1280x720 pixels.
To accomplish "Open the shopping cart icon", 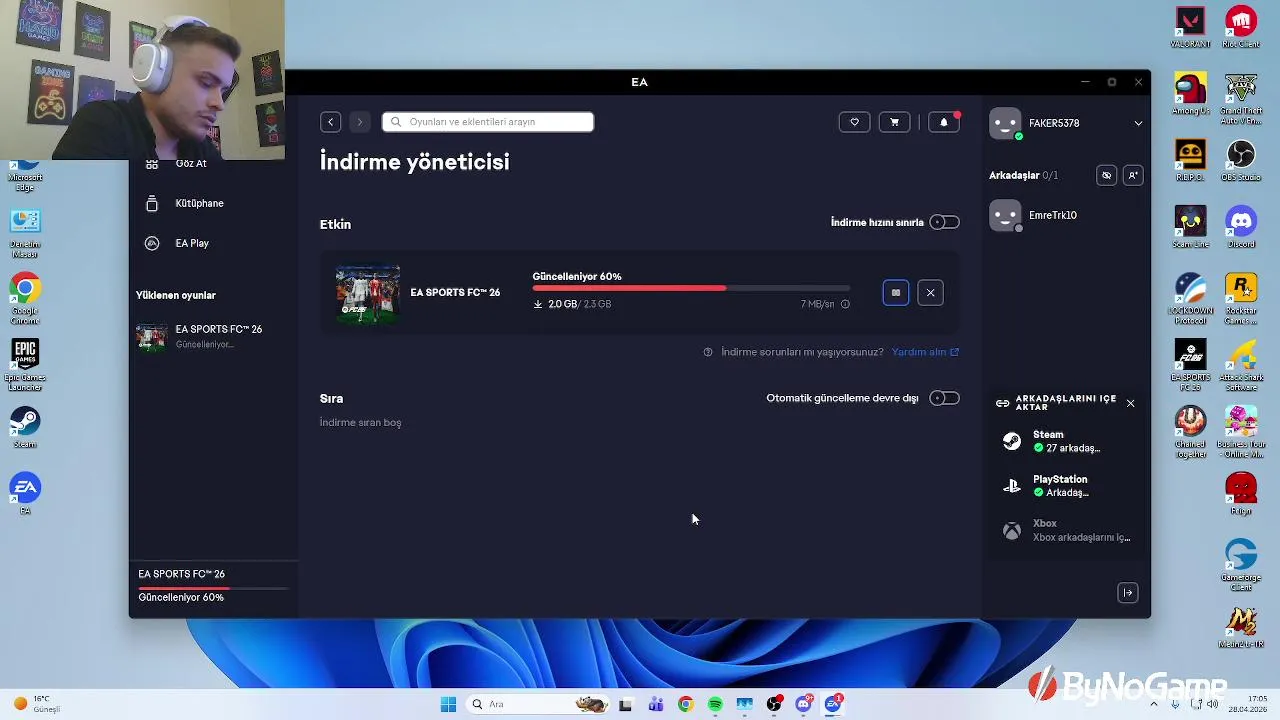I will [x=894, y=122].
